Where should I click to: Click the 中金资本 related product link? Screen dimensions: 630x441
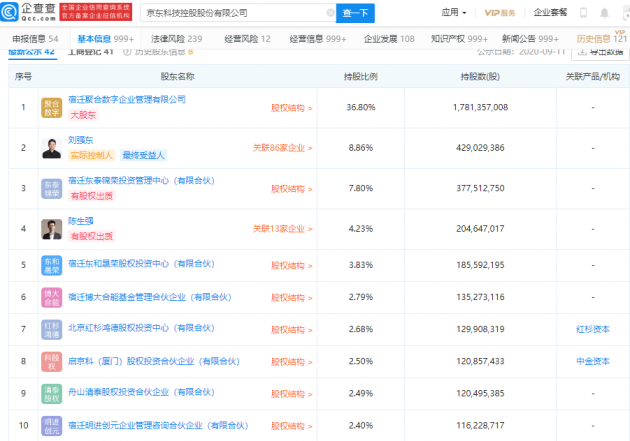tap(592, 361)
